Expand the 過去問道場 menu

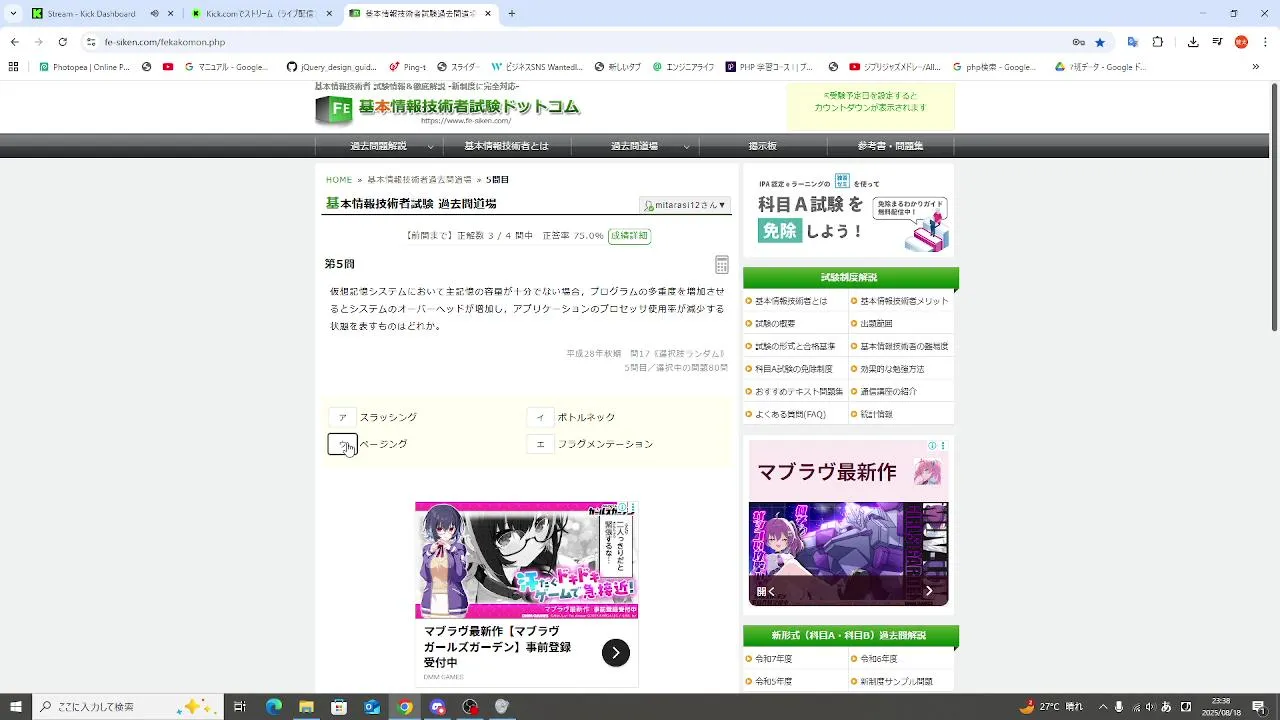pyautogui.click(x=634, y=146)
